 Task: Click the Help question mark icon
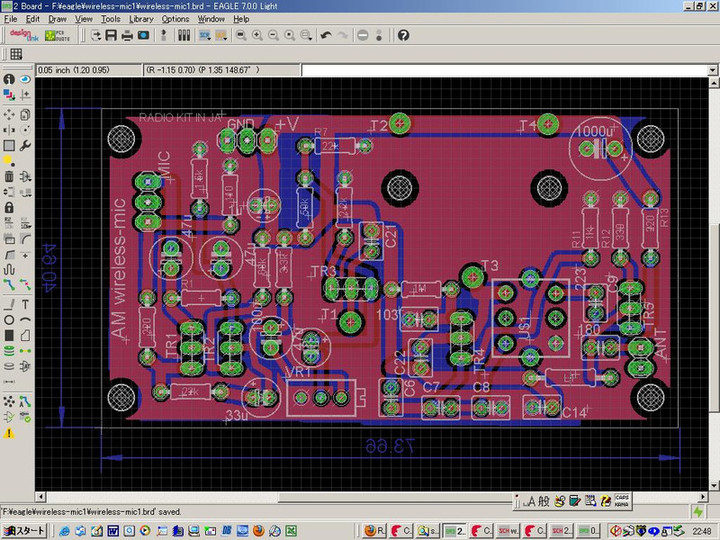pyautogui.click(x=403, y=35)
